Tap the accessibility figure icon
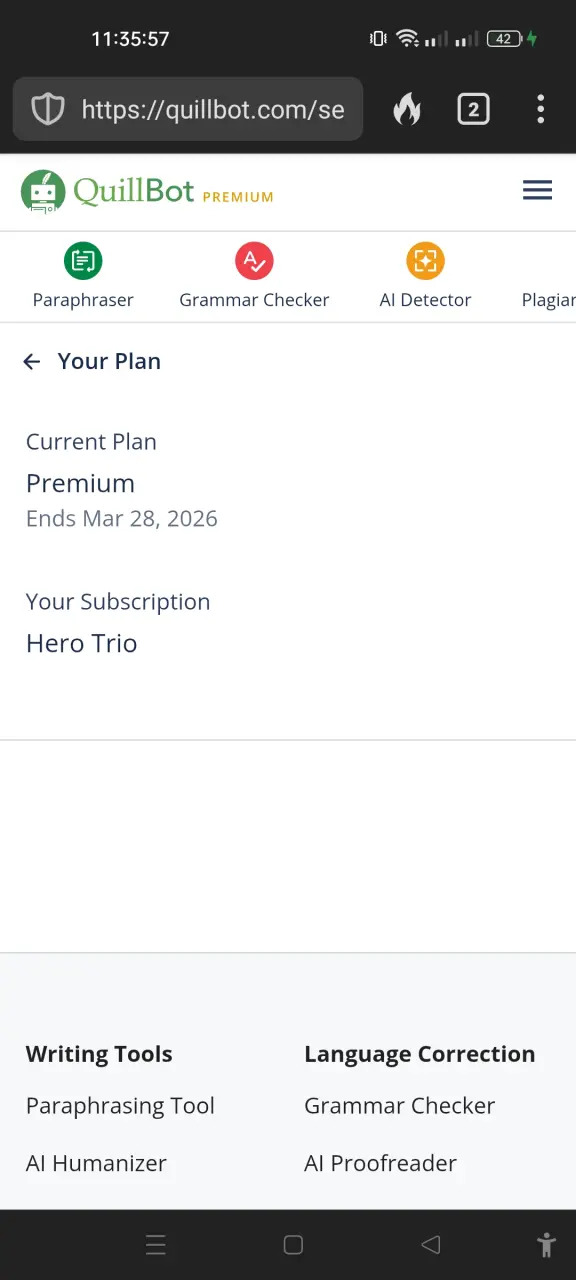Viewport: 576px width, 1280px height. pyautogui.click(x=546, y=1245)
